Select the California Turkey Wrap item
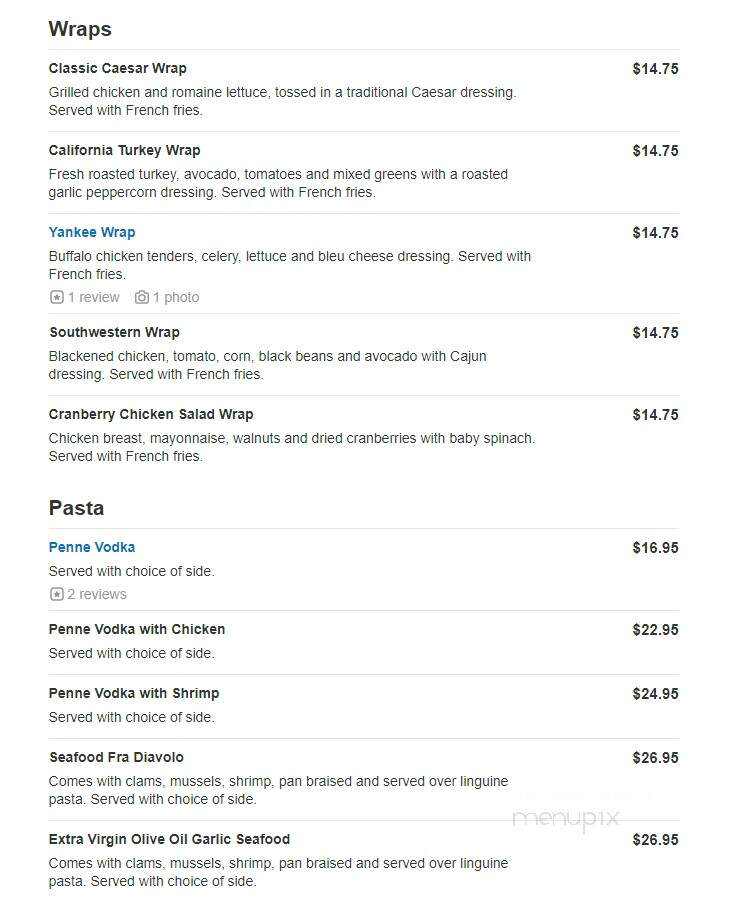The width and height of the screenshot is (745, 901). (125, 151)
